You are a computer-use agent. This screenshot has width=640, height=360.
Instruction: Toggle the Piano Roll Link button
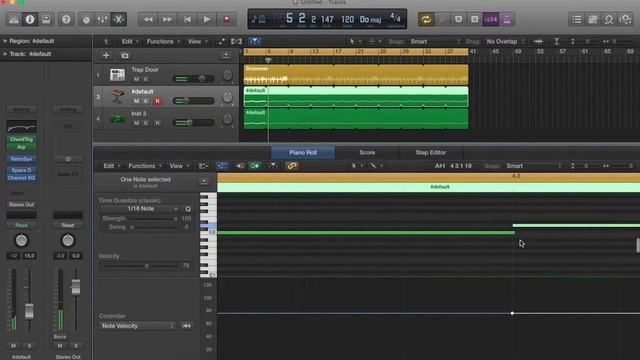pyautogui.click(x=291, y=166)
